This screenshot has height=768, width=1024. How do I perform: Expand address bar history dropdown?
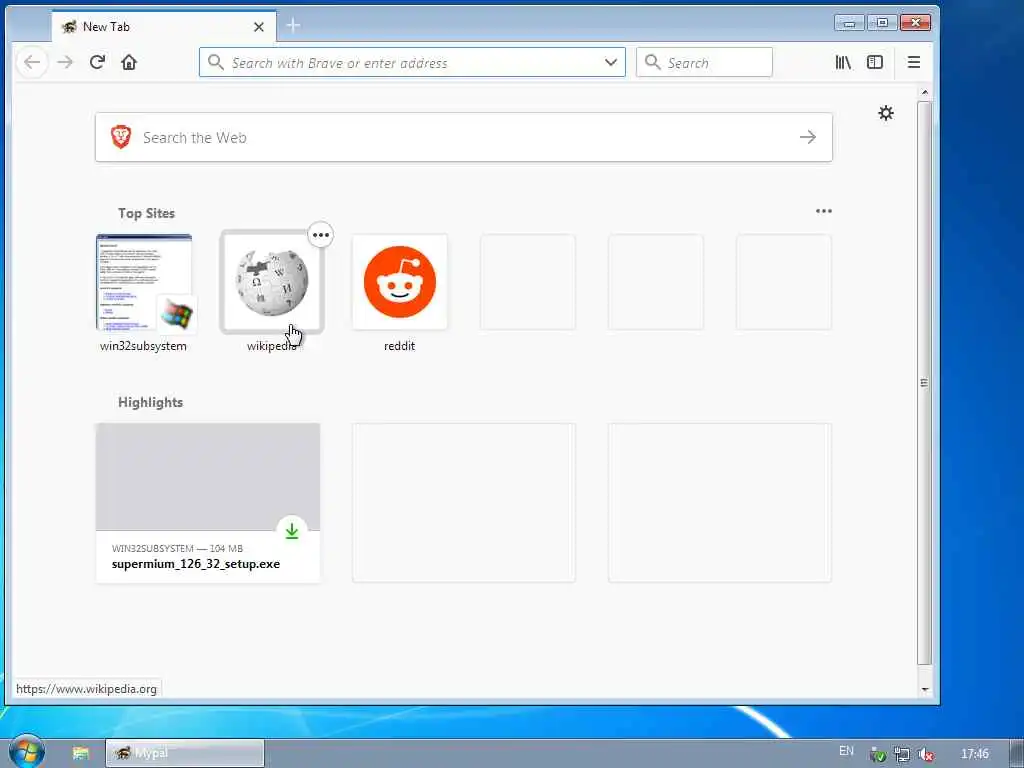611,63
